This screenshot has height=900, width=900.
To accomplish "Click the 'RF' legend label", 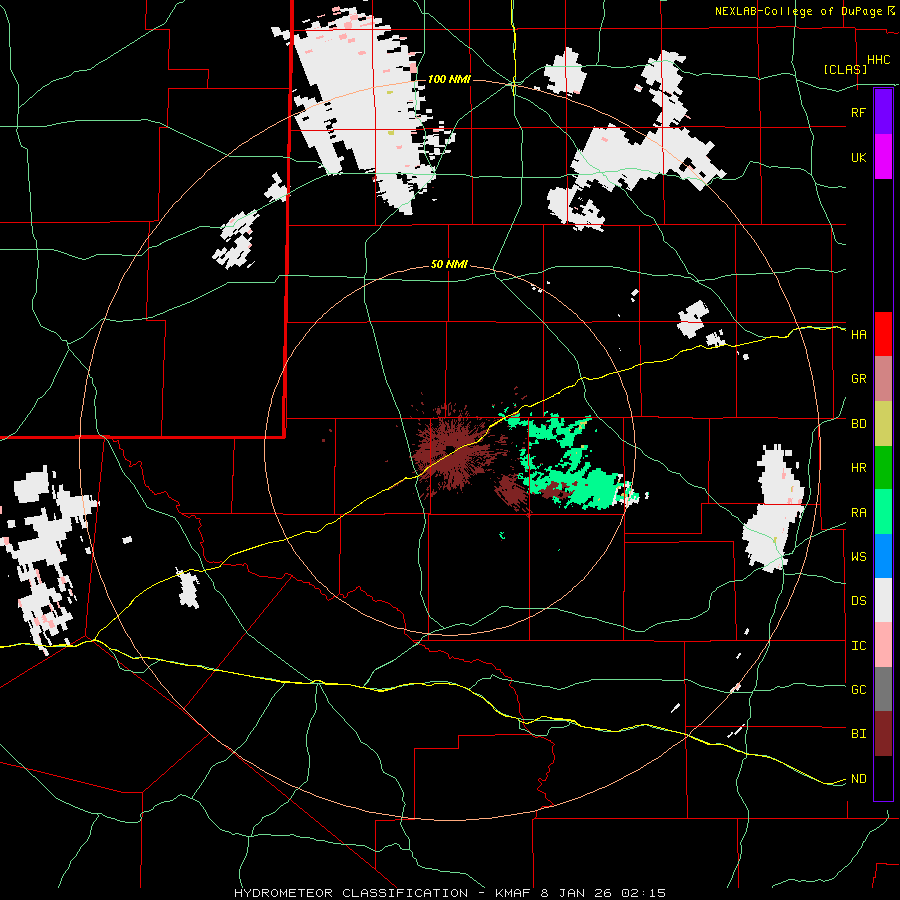I will pos(858,112).
